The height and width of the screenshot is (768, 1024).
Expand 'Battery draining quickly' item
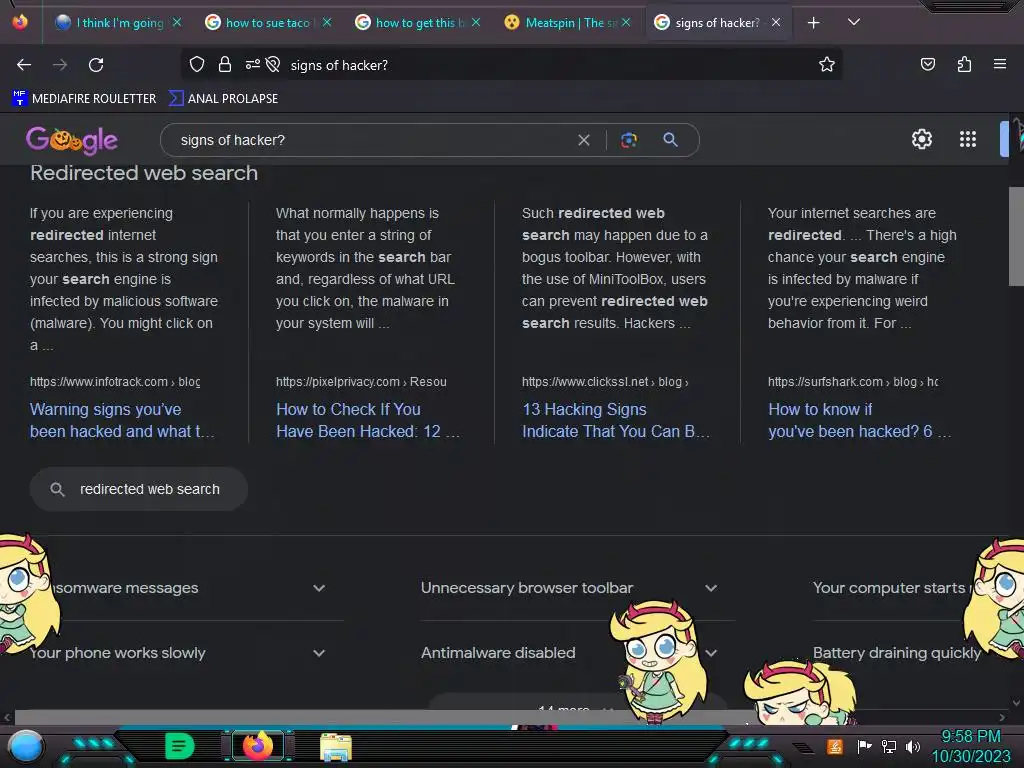click(897, 652)
